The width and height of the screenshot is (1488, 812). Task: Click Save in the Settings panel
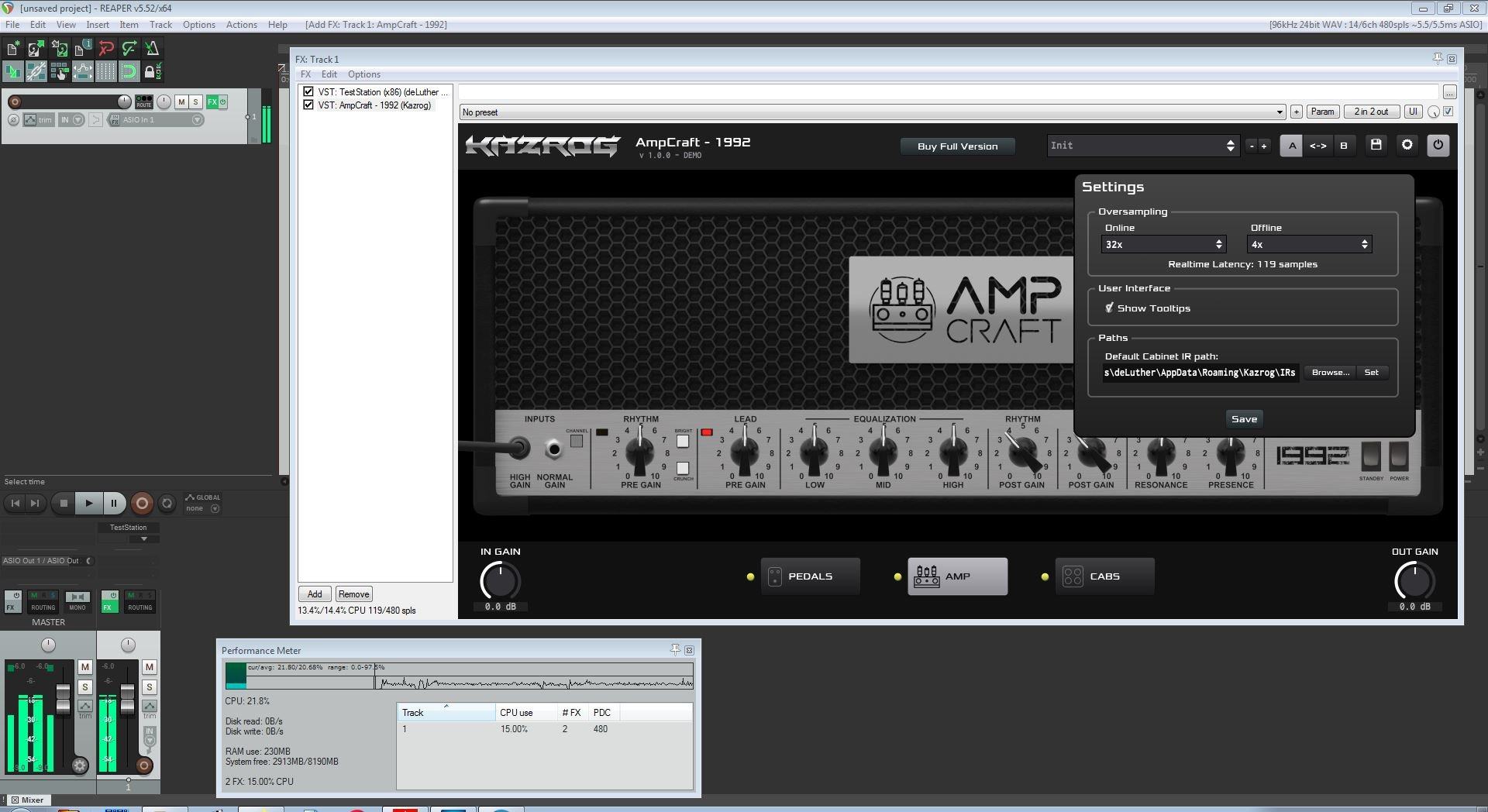tap(1244, 419)
